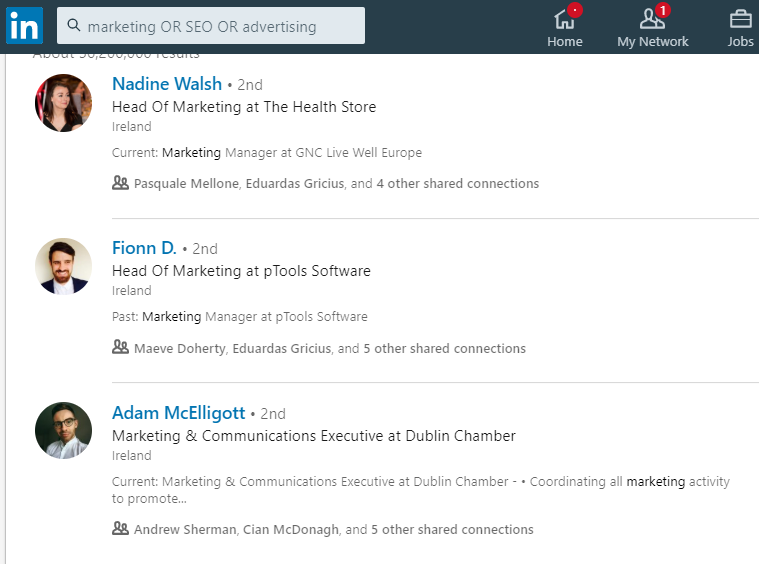Open Nadine Walsh profile link
Screen dimensions: 759x564
(x=167, y=84)
